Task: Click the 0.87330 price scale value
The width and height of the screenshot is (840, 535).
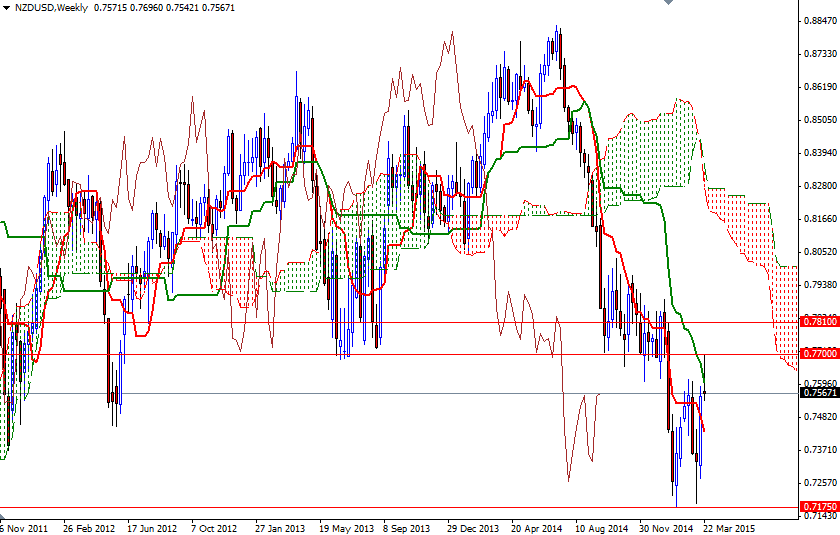Action: [820, 54]
